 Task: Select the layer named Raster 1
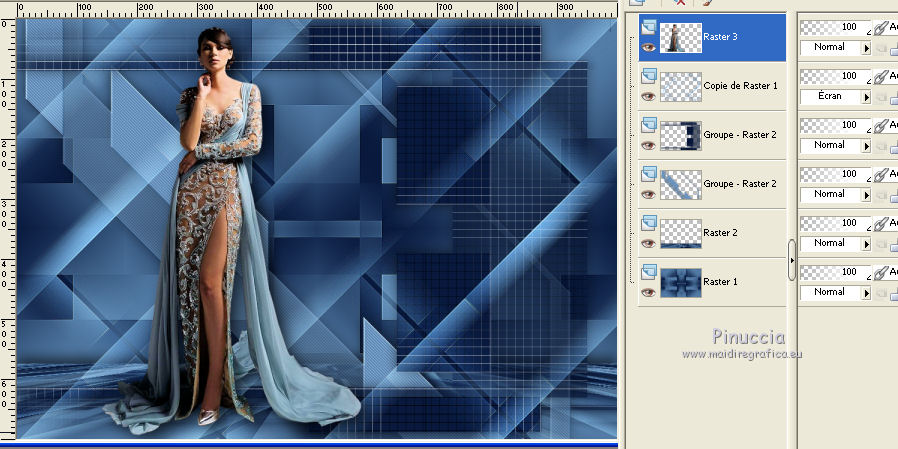(x=720, y=282)
